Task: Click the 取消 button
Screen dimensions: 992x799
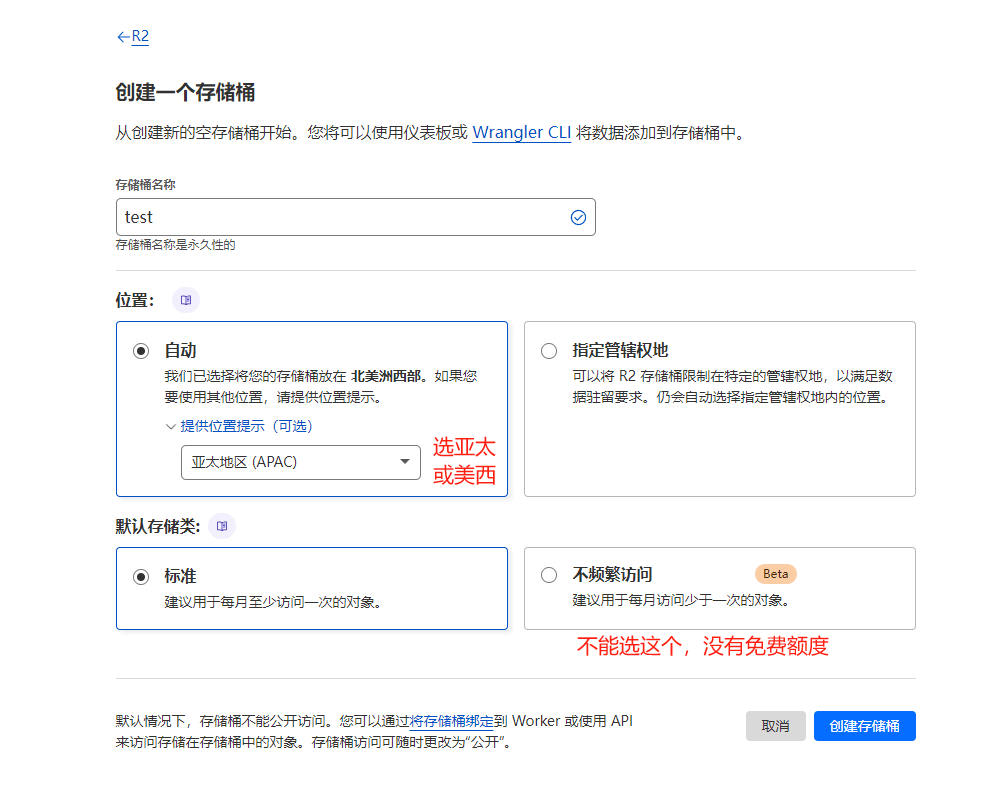Action: [775, 726]
